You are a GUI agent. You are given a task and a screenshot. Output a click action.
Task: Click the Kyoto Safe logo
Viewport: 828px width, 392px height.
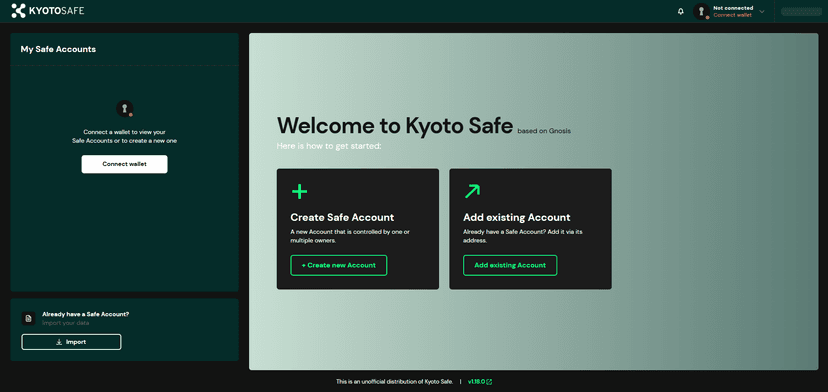[48, 11]
